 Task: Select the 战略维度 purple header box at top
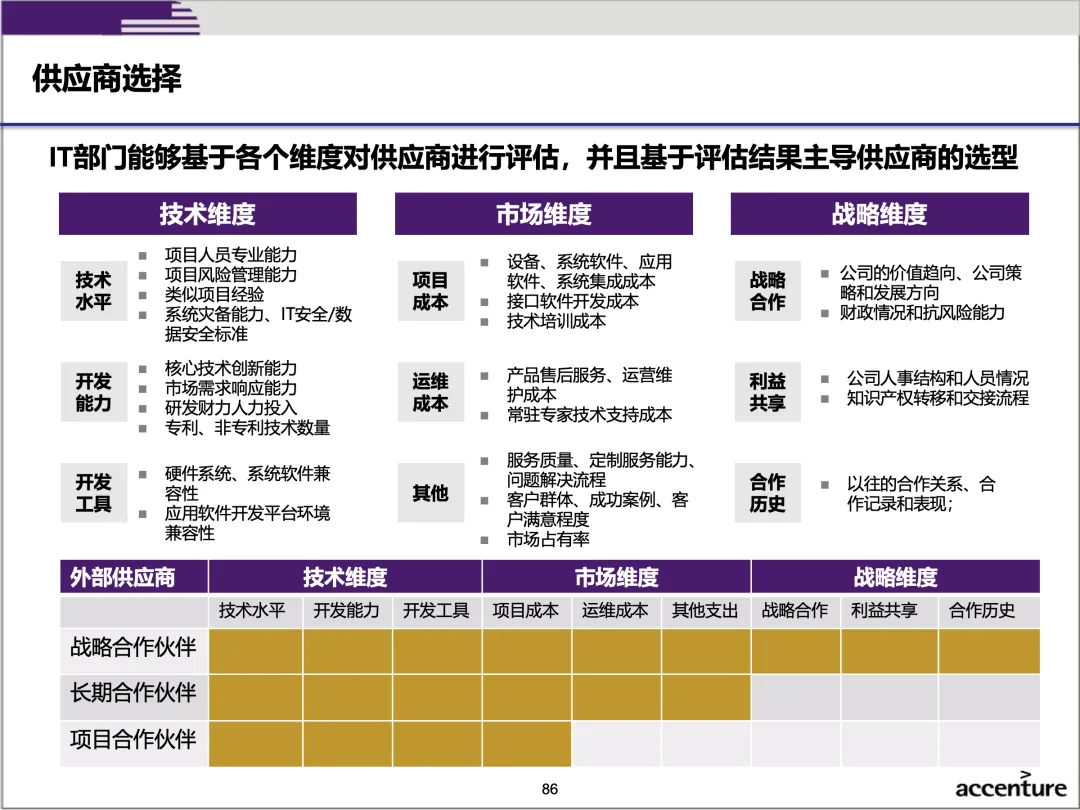coord(880,214)
